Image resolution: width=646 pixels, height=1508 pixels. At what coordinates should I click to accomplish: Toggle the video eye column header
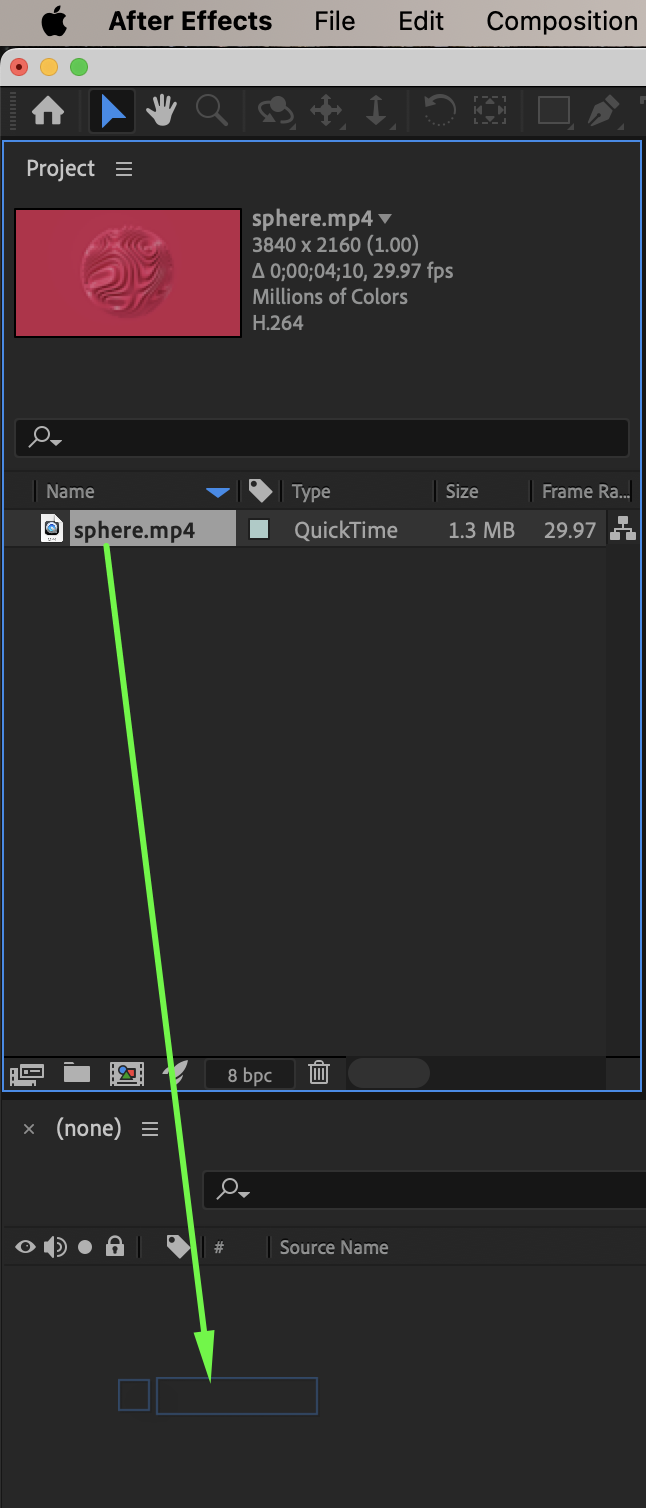[x=25, y=1247]
